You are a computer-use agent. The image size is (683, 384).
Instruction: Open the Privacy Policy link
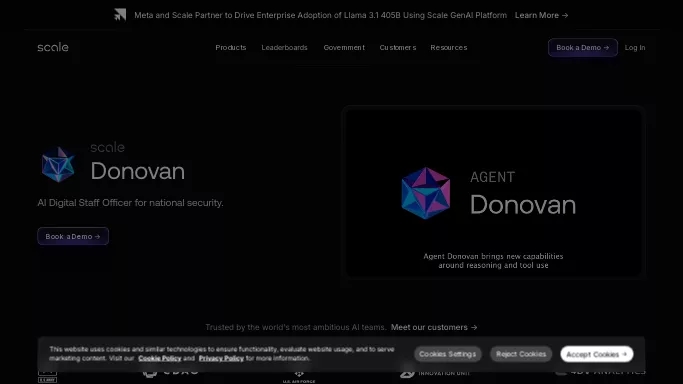pos(221,358)
